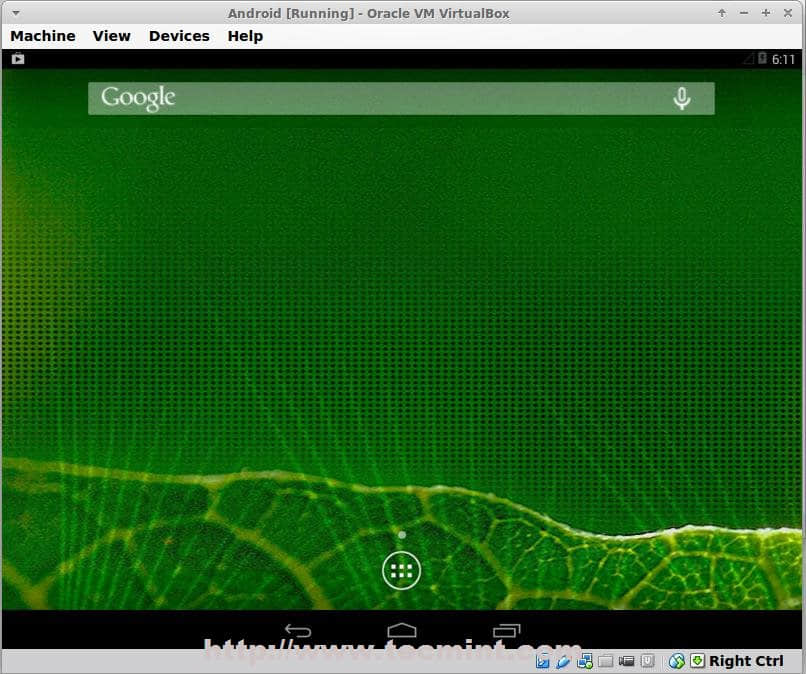Click the notification icon in Android status bar
The image size is (806, 674).
pyautogui.click(x=18, y=59)
